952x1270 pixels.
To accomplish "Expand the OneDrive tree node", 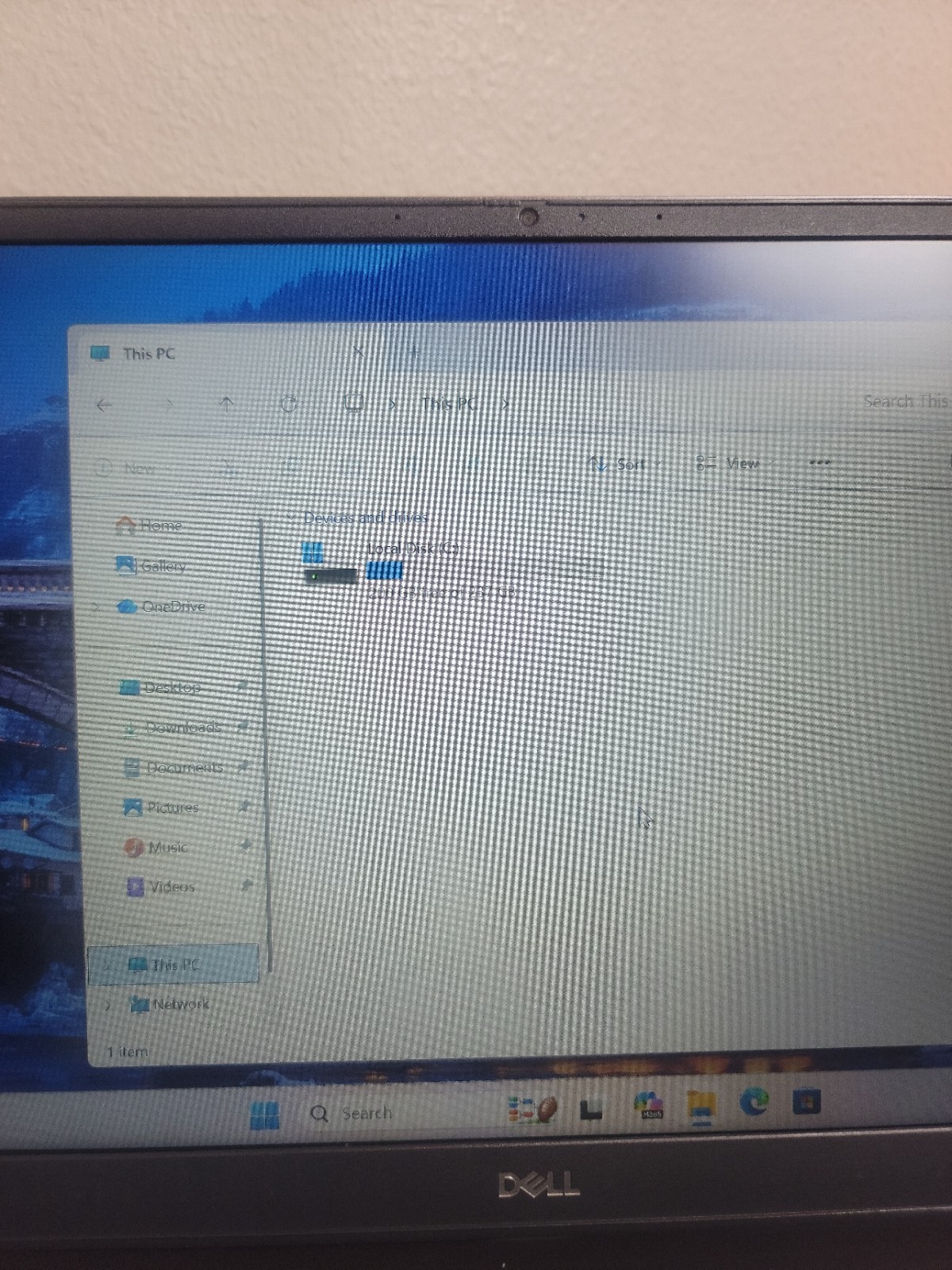I will [x=98, y=607].
